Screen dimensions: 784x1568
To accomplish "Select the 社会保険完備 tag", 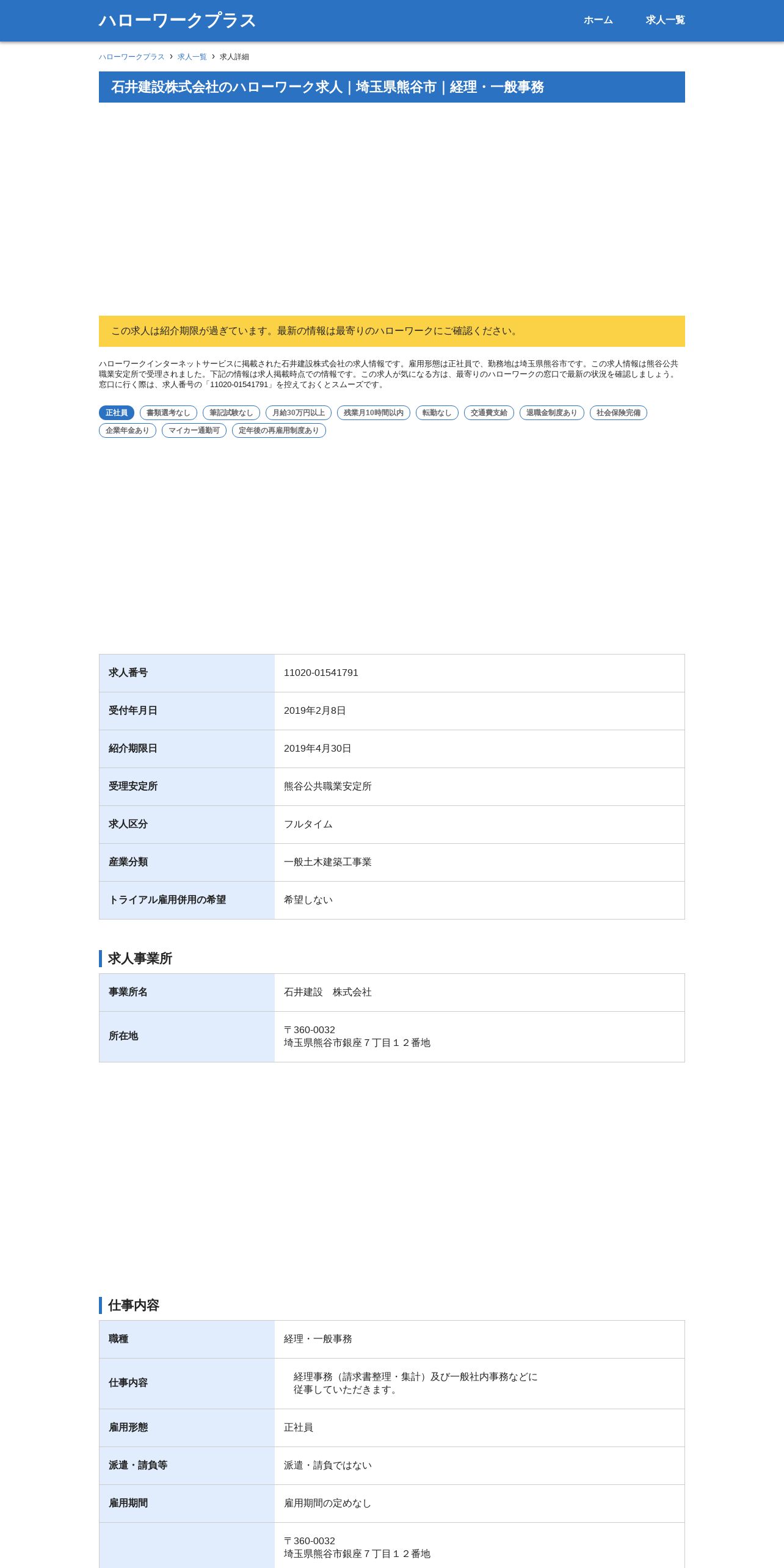I will [619, 413].
